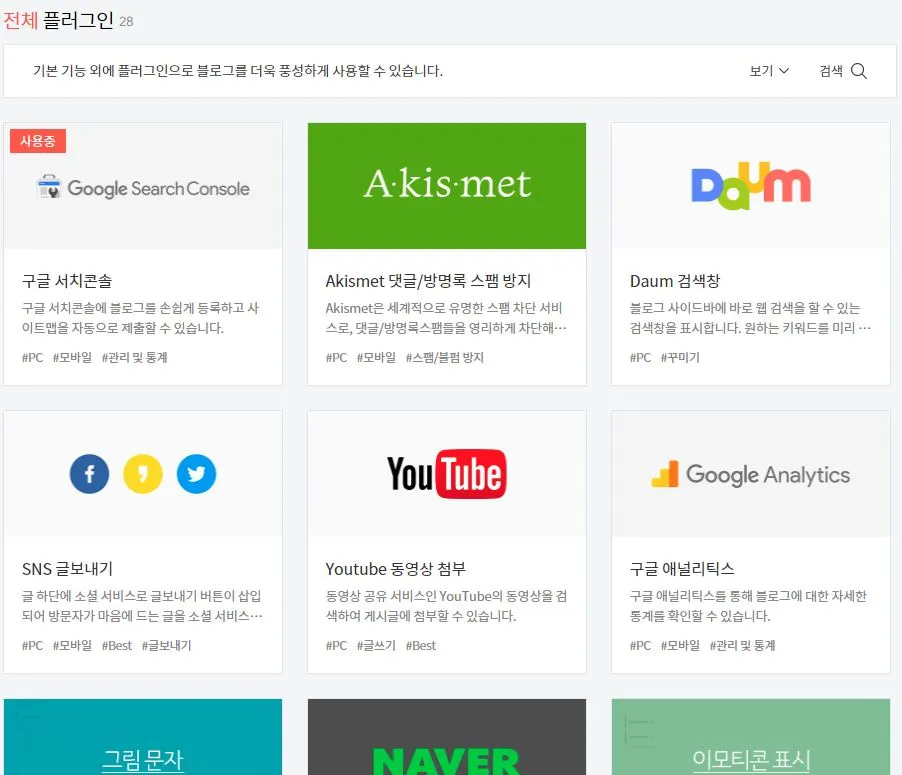
Task: Click the SNS 글보내기 description text
Action: [142, 606]
